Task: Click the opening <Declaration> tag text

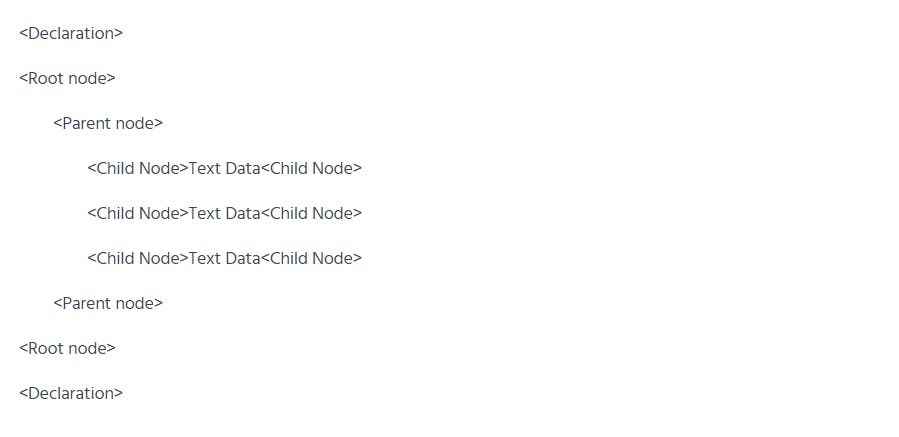Action: pyautogui.click(x=71, y=33)
